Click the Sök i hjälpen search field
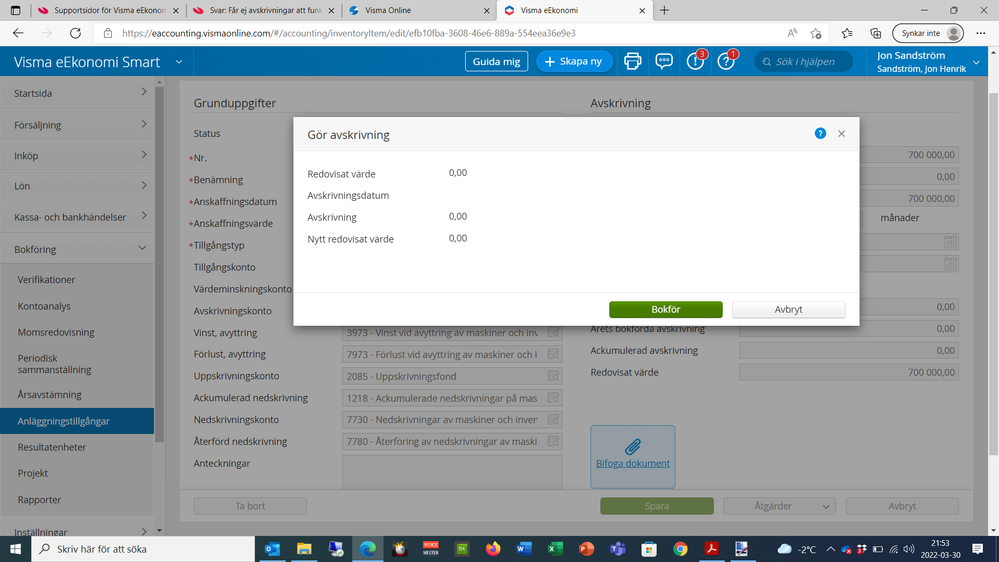The height and width of the screenshot is (562, 999). (808, 62)
